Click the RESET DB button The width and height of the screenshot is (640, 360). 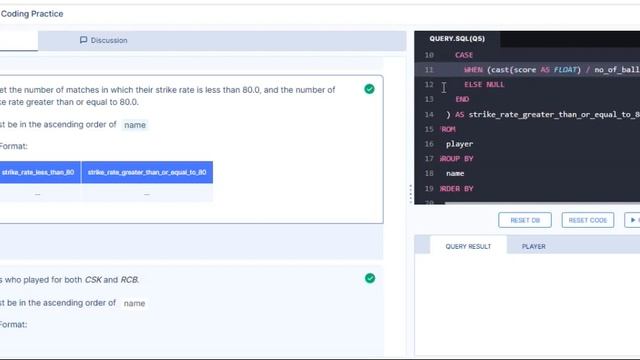[x=525, y=220]
